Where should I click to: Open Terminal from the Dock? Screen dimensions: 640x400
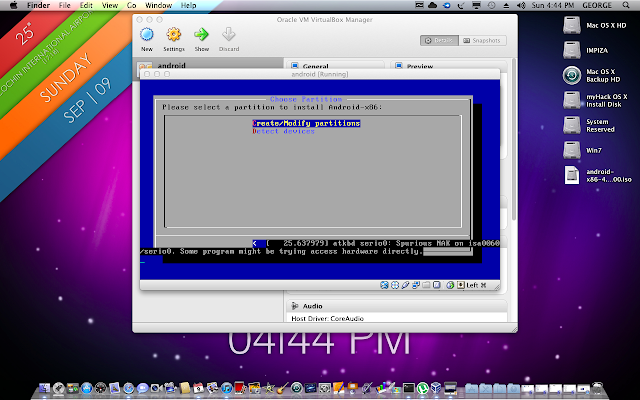[x=409, y=388]
